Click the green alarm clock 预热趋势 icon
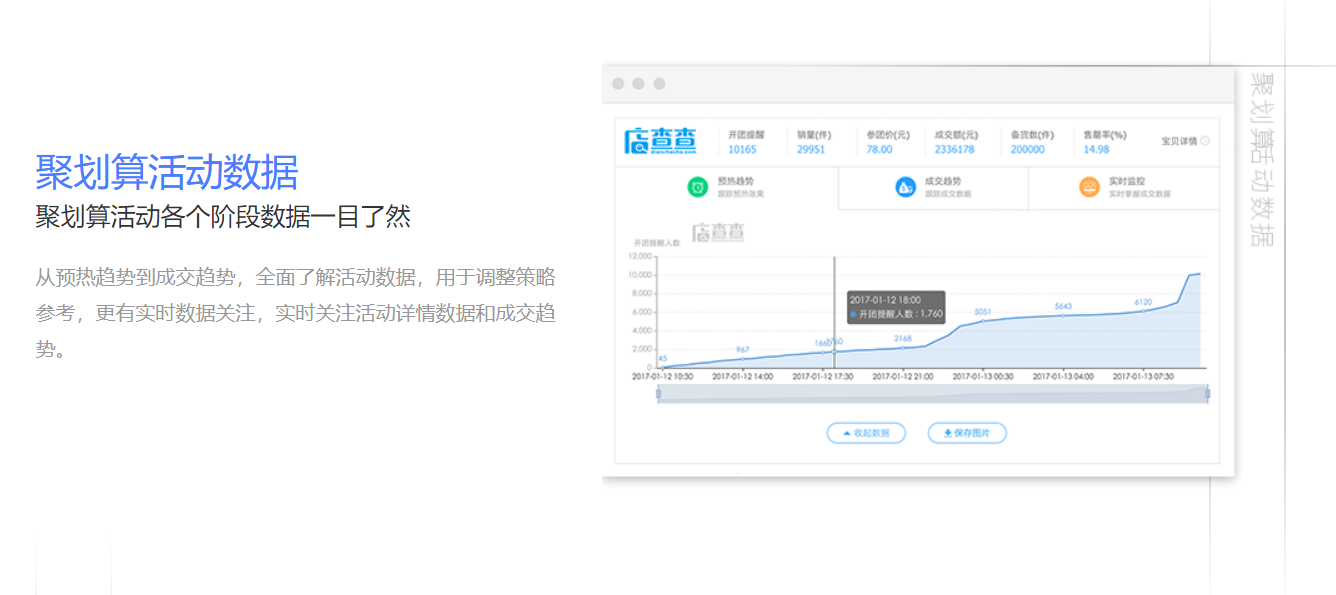This screenshot has width=1336, height=595. pyautogui.click(x=697, y=187)
